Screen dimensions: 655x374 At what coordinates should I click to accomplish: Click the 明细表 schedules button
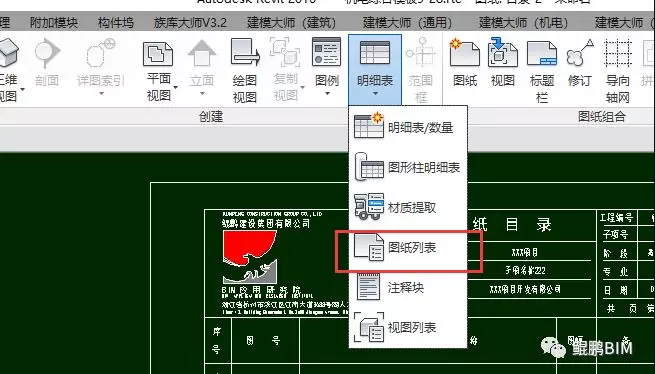pos(375,69)
